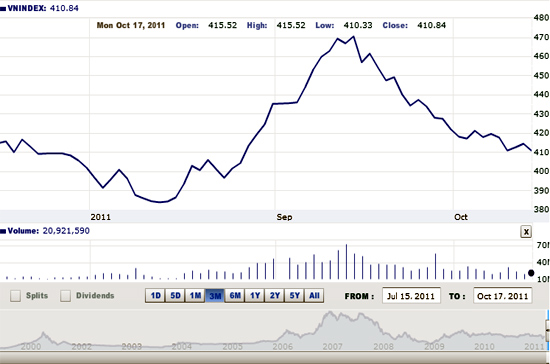Viewport: 550px width, 364px height.
Task: Click the Oct axis label
Action: (x=461, y=217)
